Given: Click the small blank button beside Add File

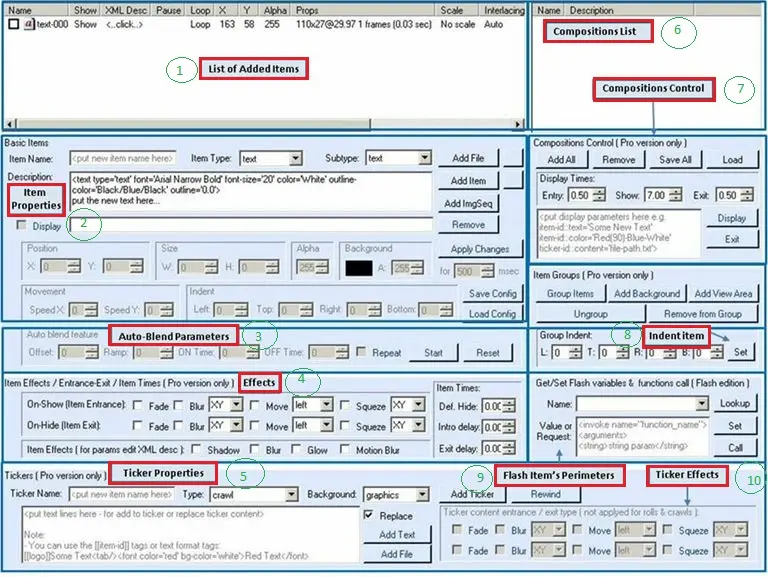Looking at the screenshot, I should pyautogui.click(x=513, y=158).
